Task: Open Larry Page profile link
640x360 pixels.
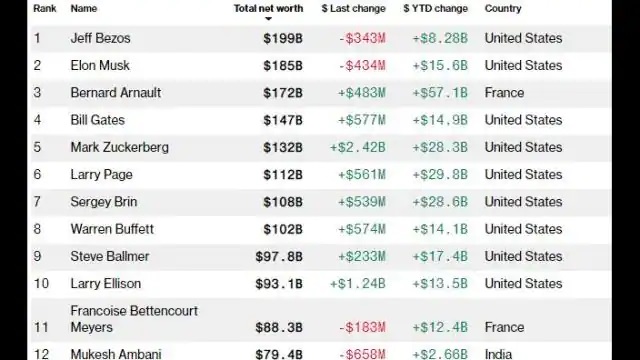Action: coord(102,175)
